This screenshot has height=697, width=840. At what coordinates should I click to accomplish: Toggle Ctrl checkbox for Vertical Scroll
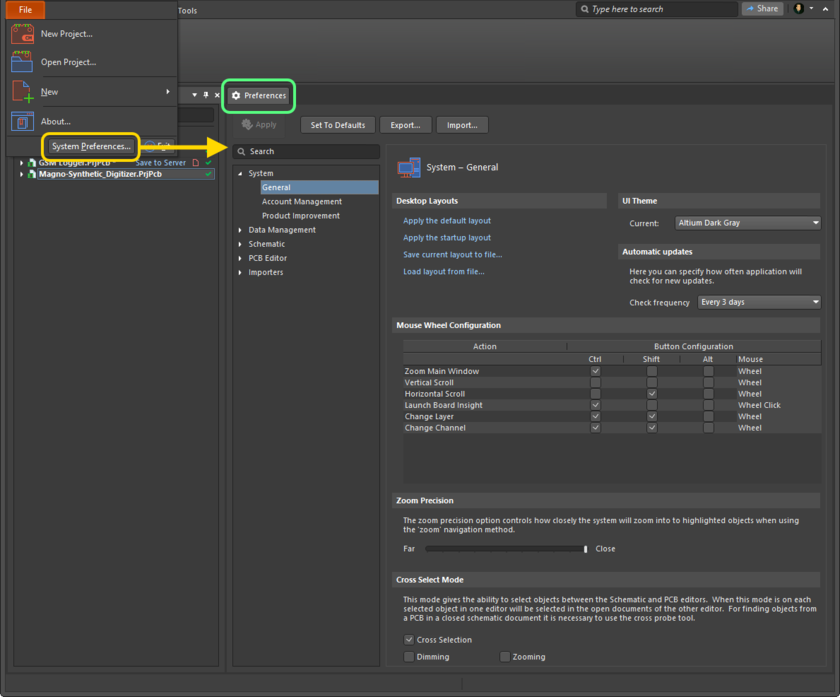tap(595, 382)
